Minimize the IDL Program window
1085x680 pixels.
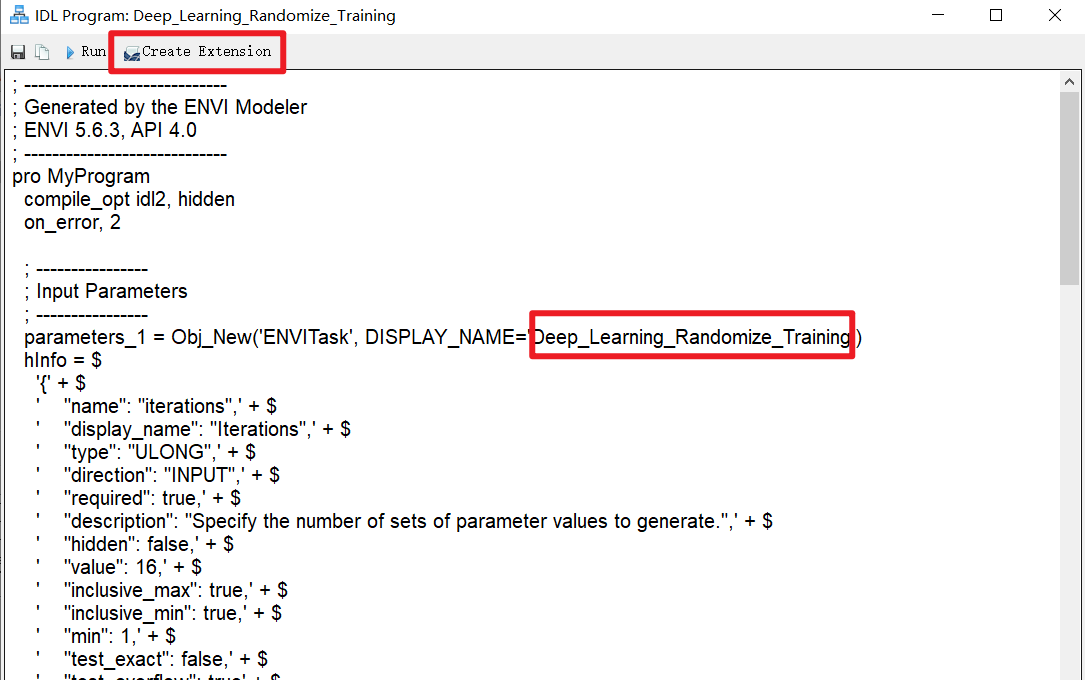[938, 15]
